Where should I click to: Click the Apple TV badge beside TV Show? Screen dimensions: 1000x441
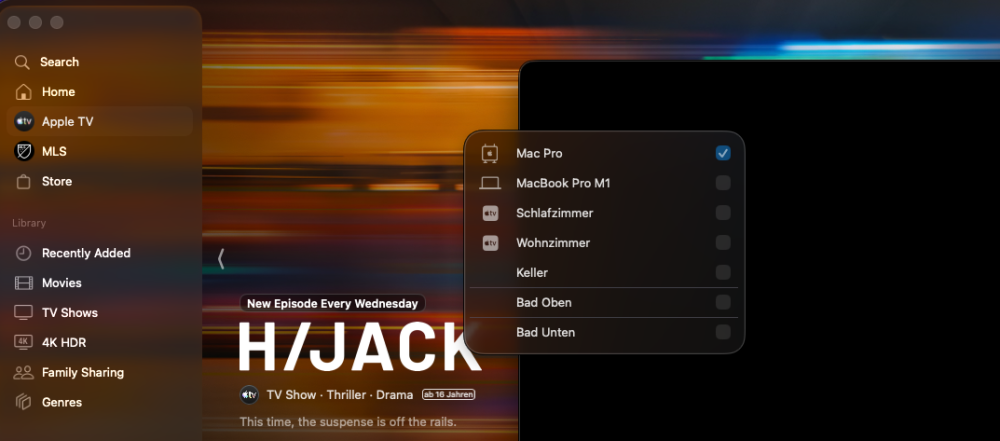249,395
